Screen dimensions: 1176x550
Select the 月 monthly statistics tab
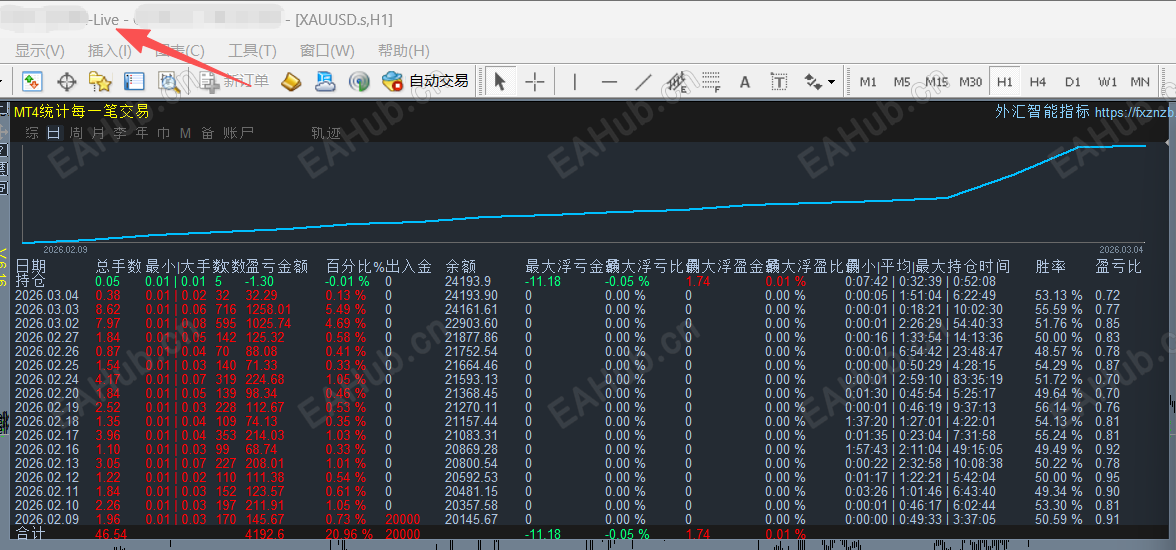click(x=98, y=134)
